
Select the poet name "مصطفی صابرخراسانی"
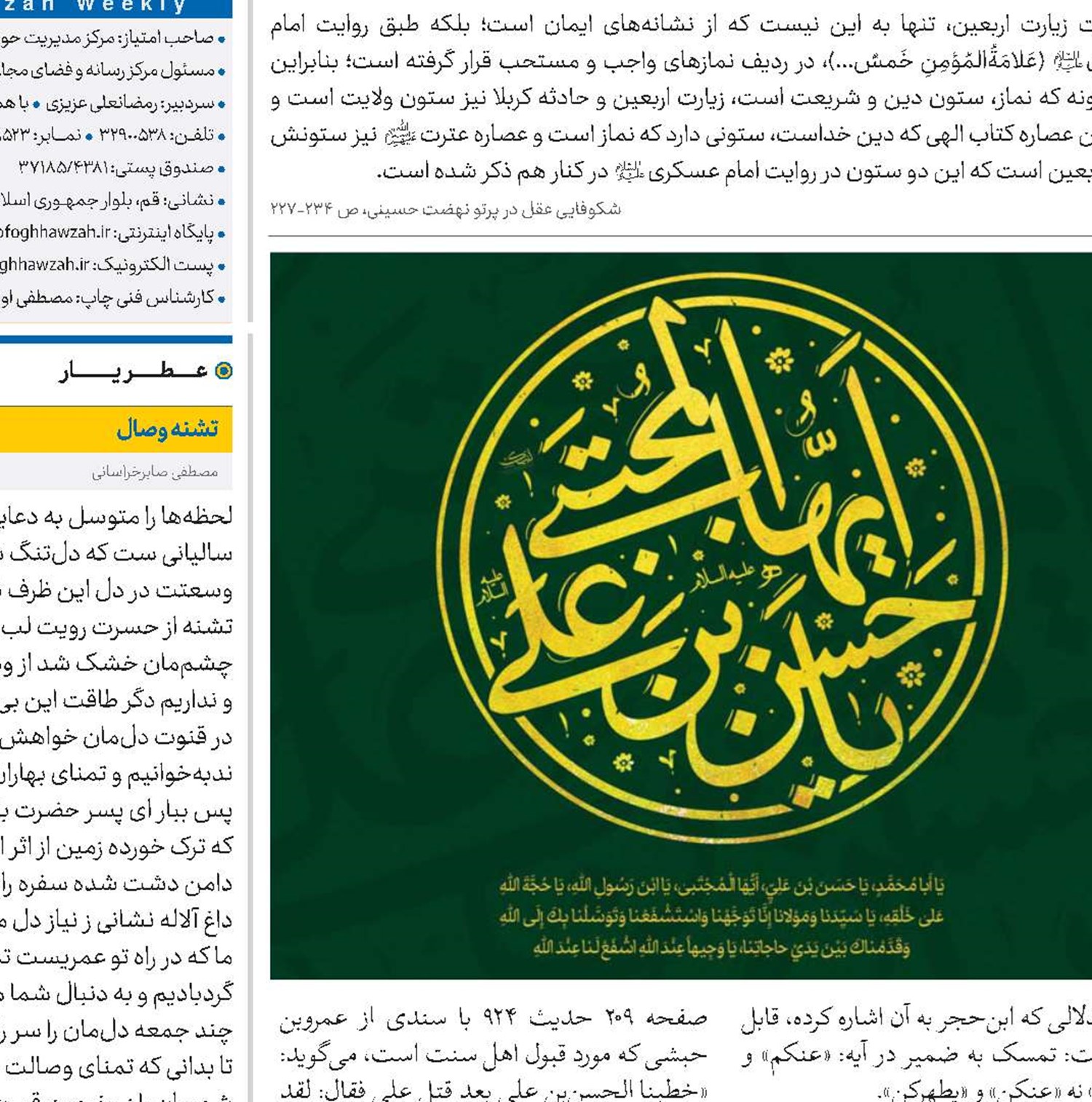pos(155,472)
